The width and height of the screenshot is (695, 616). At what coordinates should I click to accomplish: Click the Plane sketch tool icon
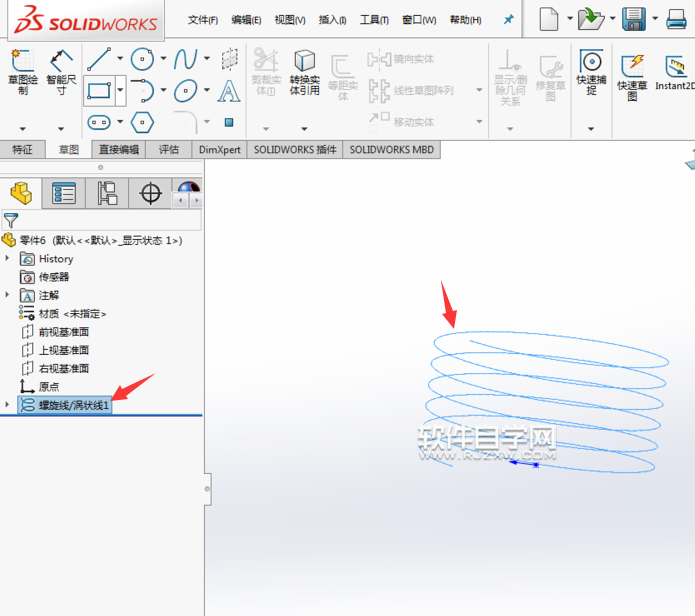click(229, 59)
